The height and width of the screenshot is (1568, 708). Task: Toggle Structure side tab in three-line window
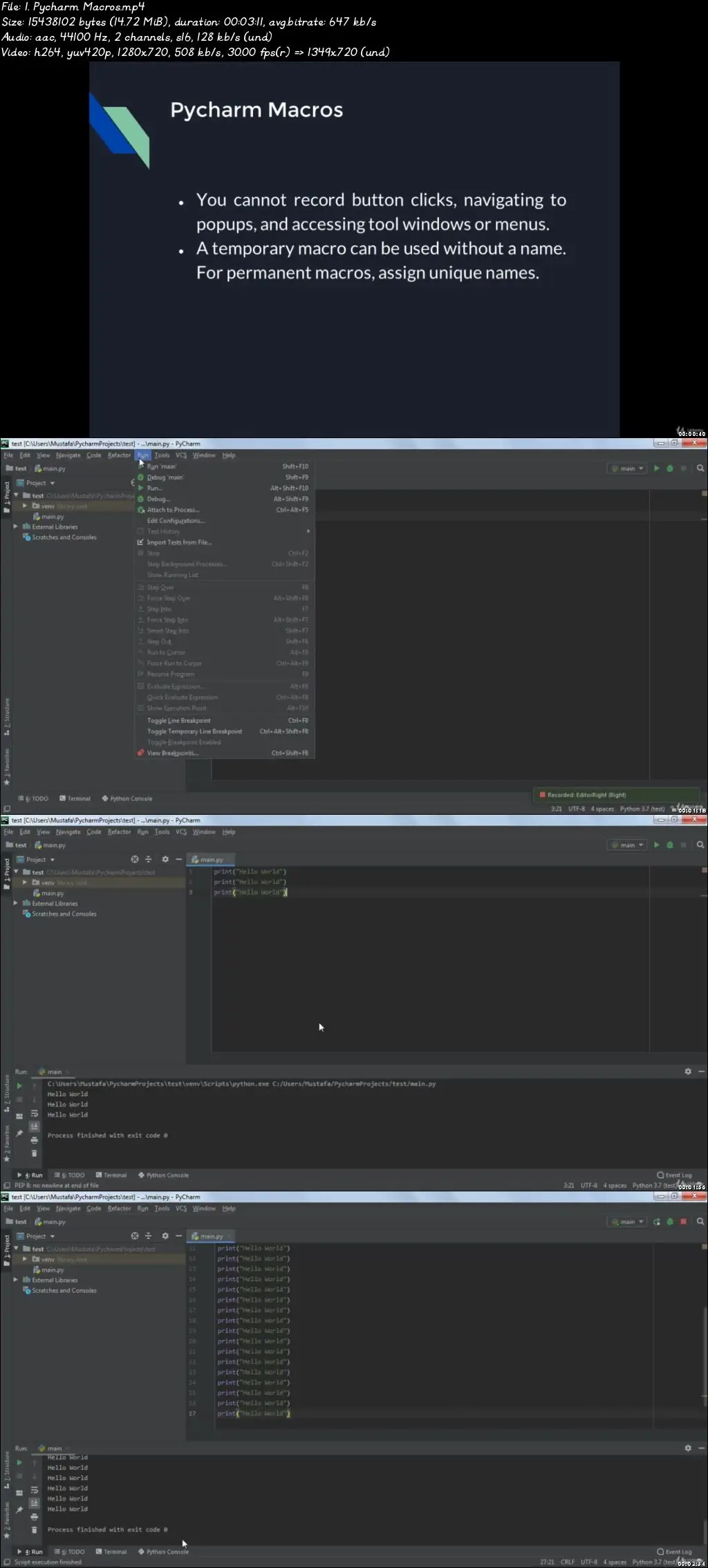click(7, 1092)
